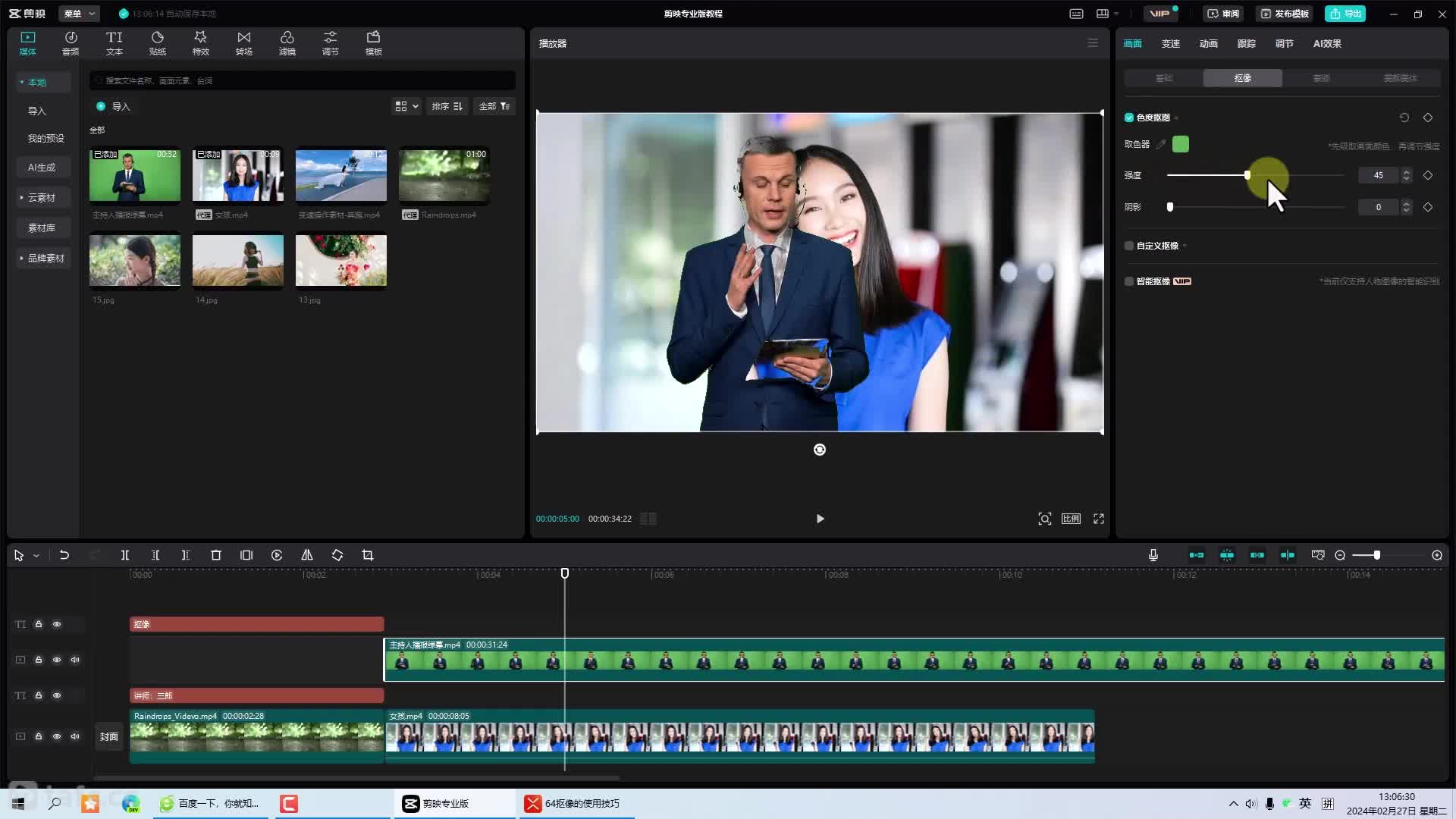Click the 强度 intensity slider handle
This screenshot has width=1456, height=819.
1247,175
